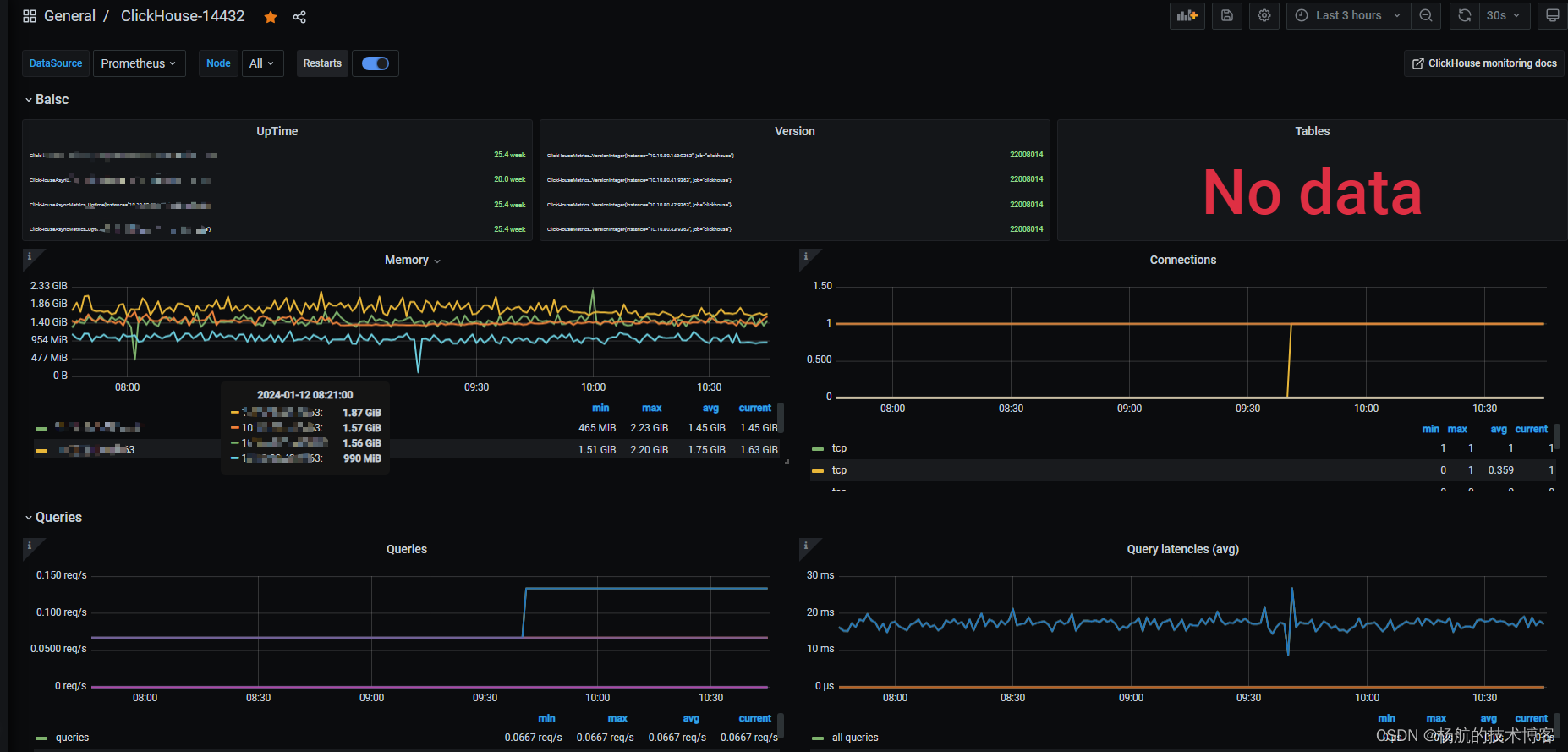Viewport: 1568px width, 752px height.
Task: Sort Query latencies legend by min
Action: pos(1387,718)
